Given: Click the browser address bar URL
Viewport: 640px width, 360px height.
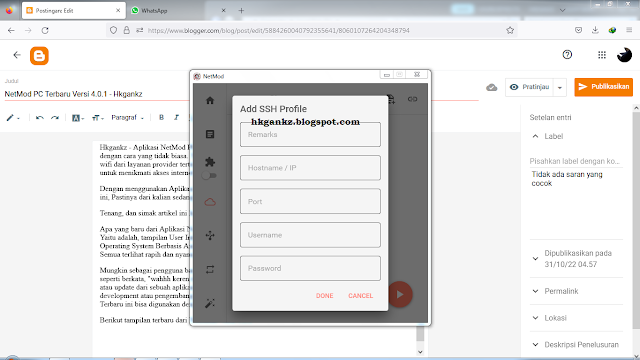Looking at the screenshot, I should pos(278,31).
